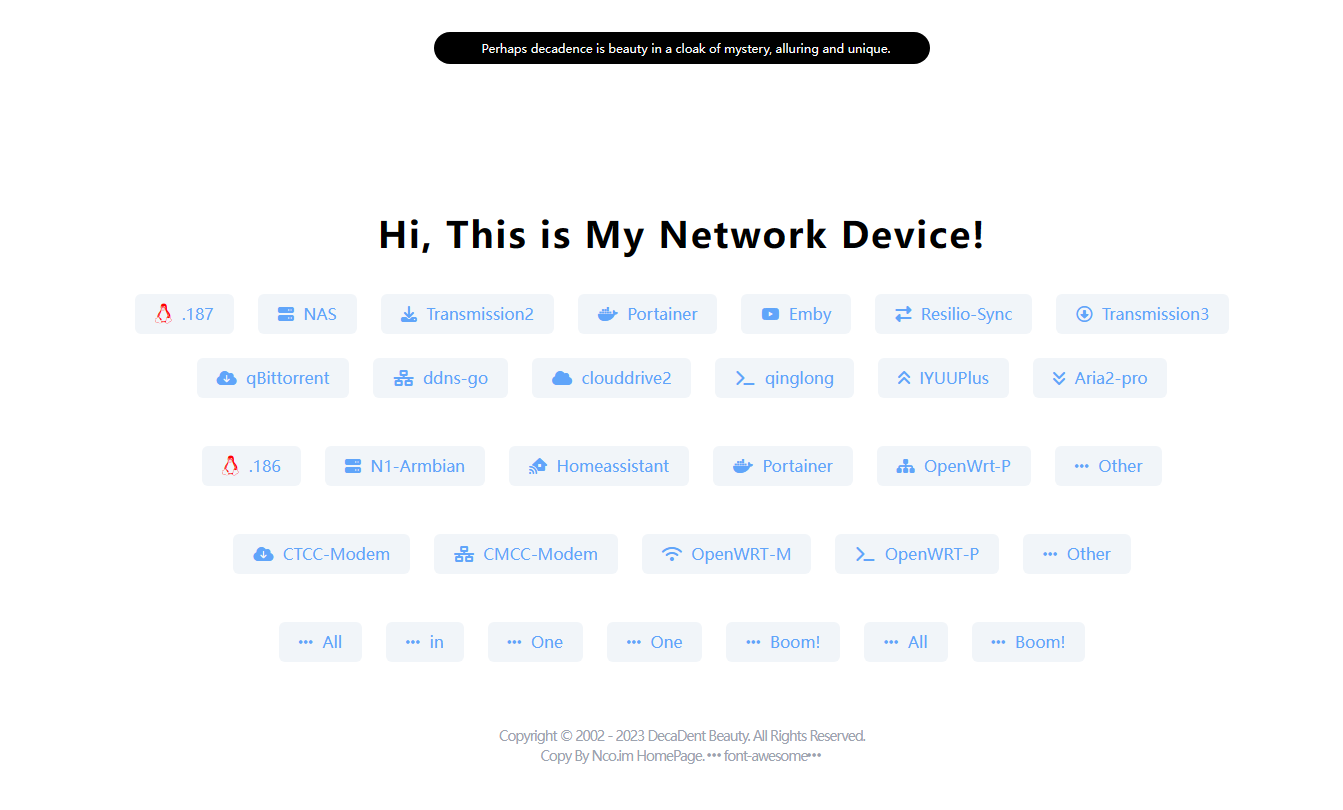1343x810 pixels.
Task: Click the play icon on Emby
Action: [x=770, y=314]
